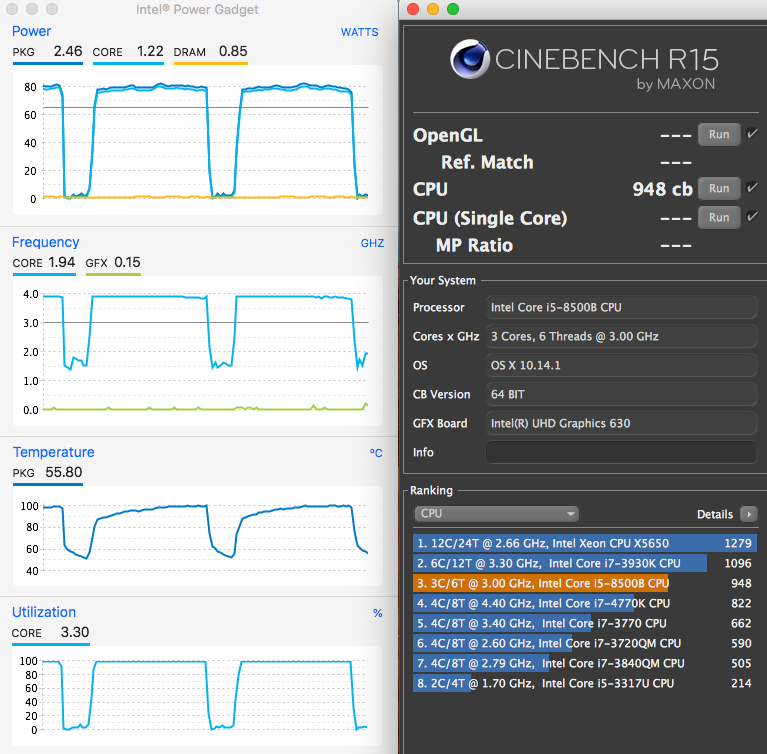767x754 pixels.
Task: Click the Cinebench R15 logo icon
Action: pos(470,59)
